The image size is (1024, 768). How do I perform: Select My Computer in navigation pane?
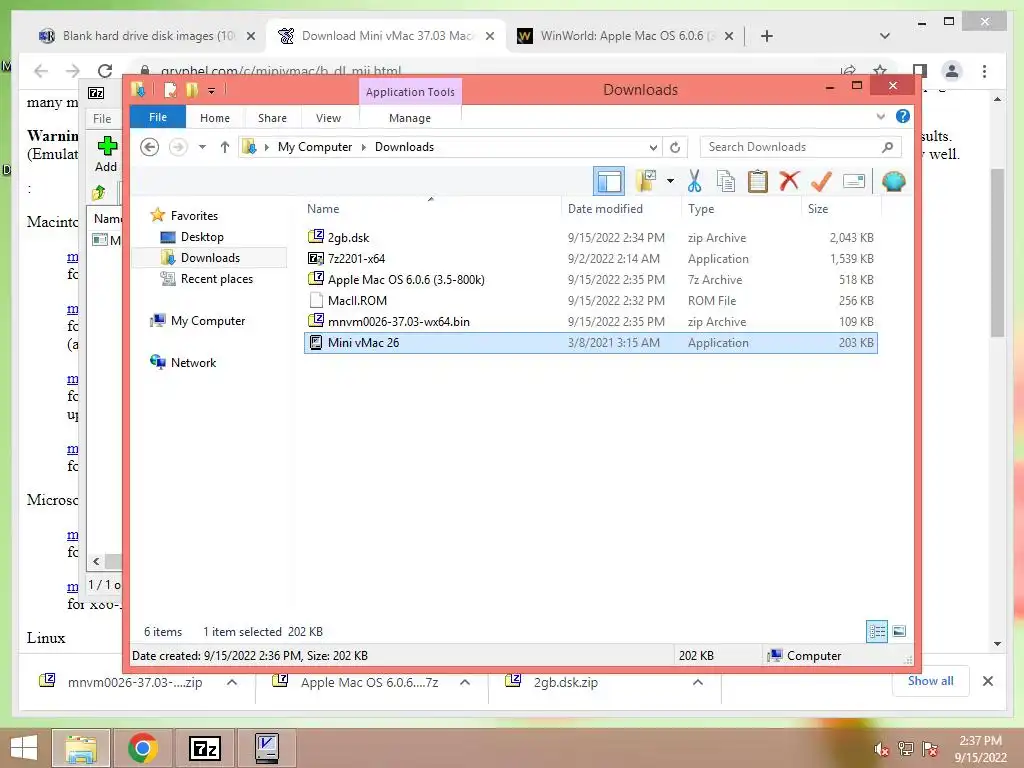point(208,321)
